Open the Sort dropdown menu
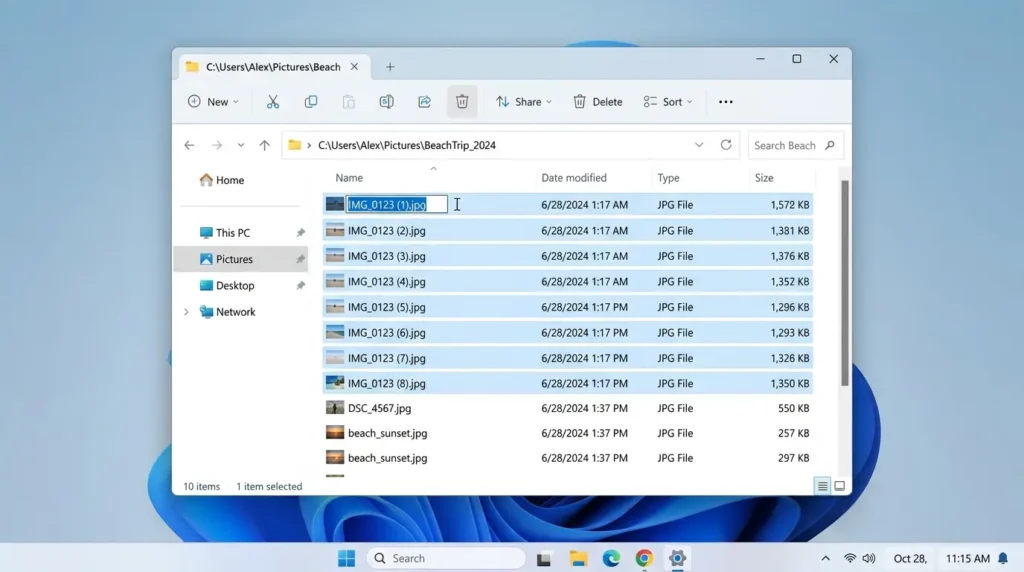This screenshot has width=1024, height=572. 667,102
